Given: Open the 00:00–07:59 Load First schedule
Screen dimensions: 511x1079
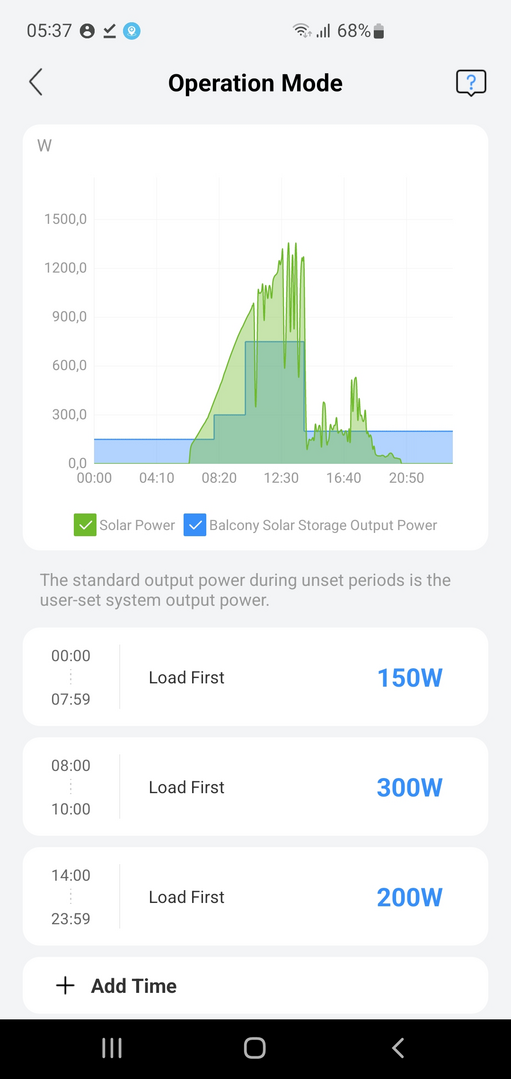Looking at the screenshot, I should pos(255,676).
